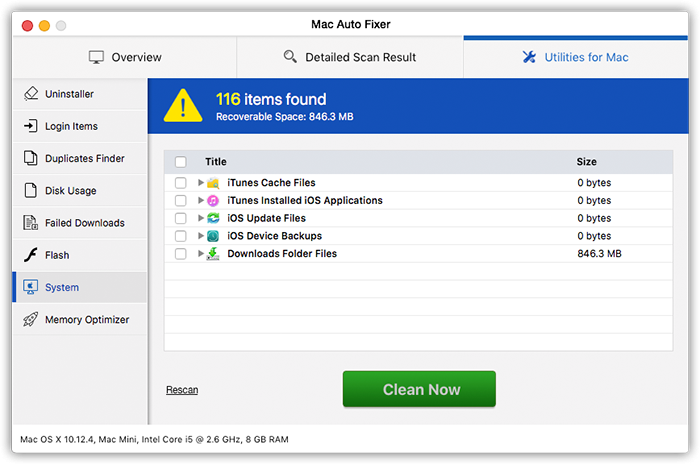Click the iTunes Cache Files folder icon
The width and height of the screenshot is (700, 465).
213,183
